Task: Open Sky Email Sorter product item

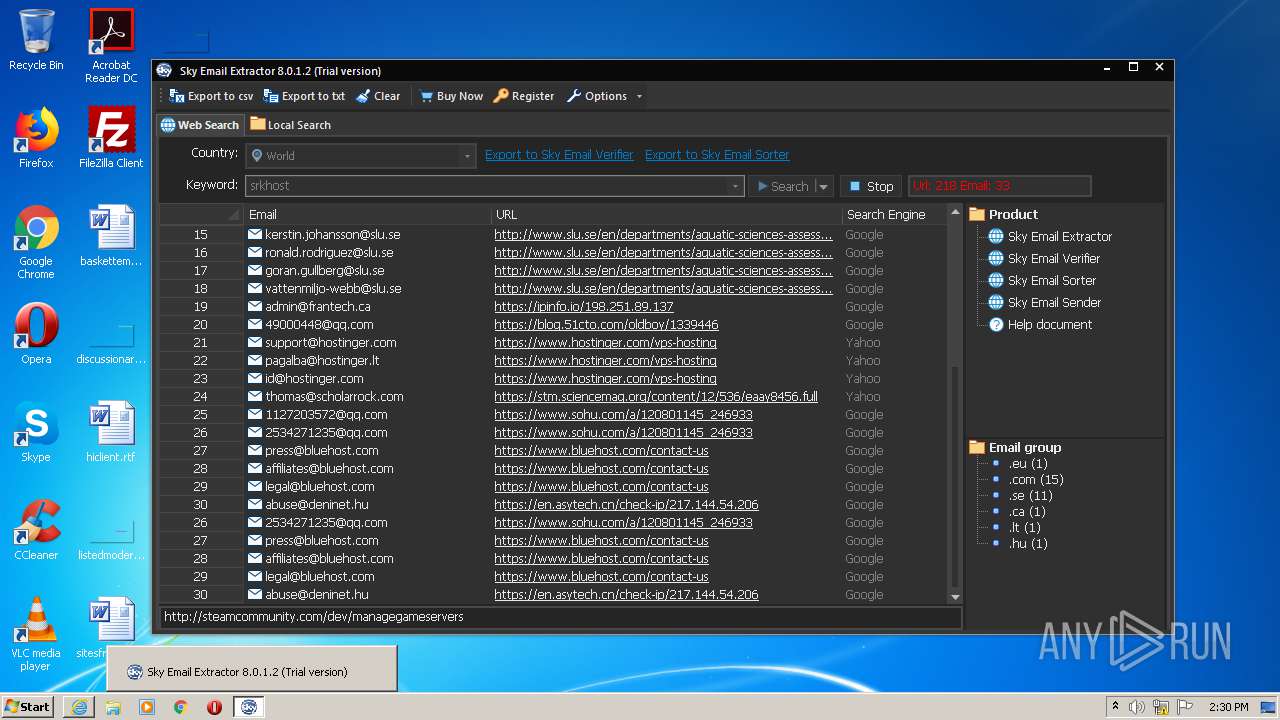Action: 1042,281
